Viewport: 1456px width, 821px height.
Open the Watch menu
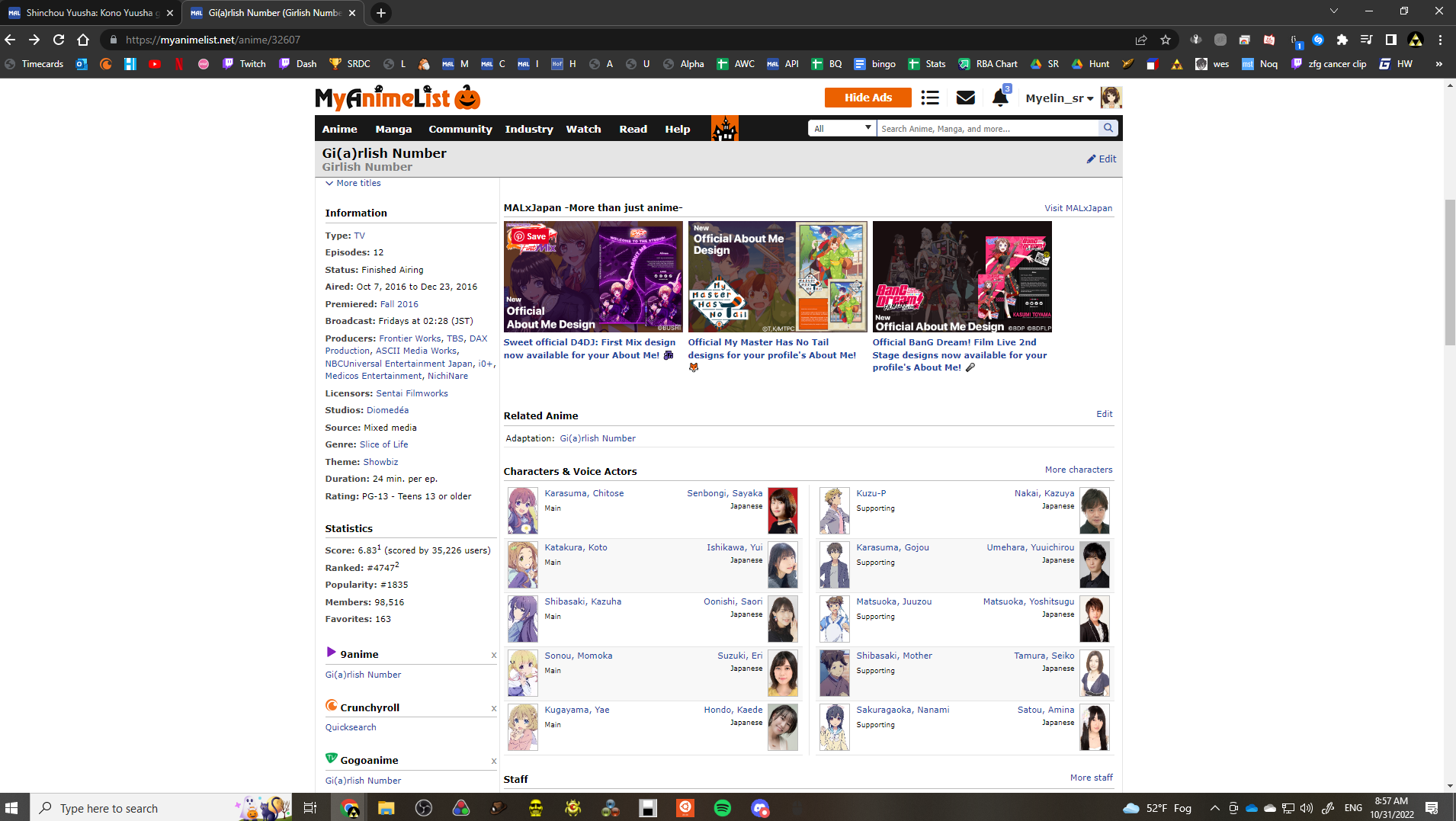pyautogui.click(x=583, y=129)
